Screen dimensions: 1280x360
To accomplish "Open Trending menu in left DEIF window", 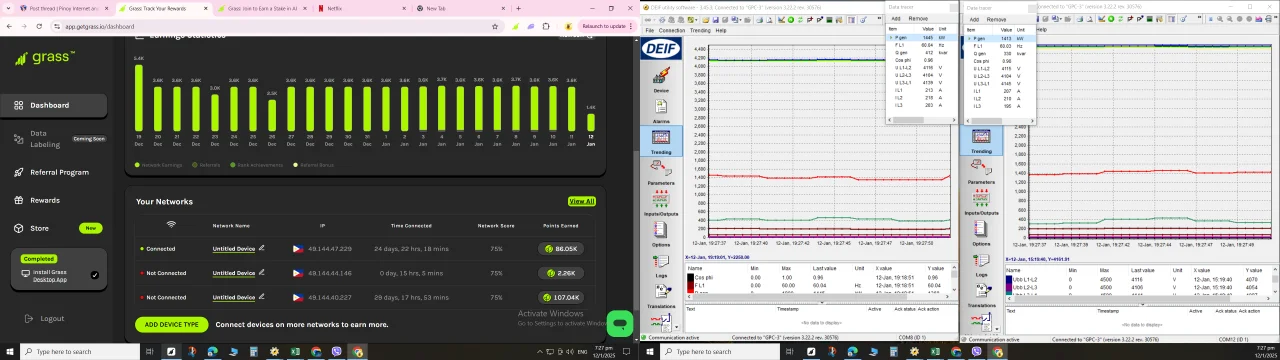I will (700, 30).
